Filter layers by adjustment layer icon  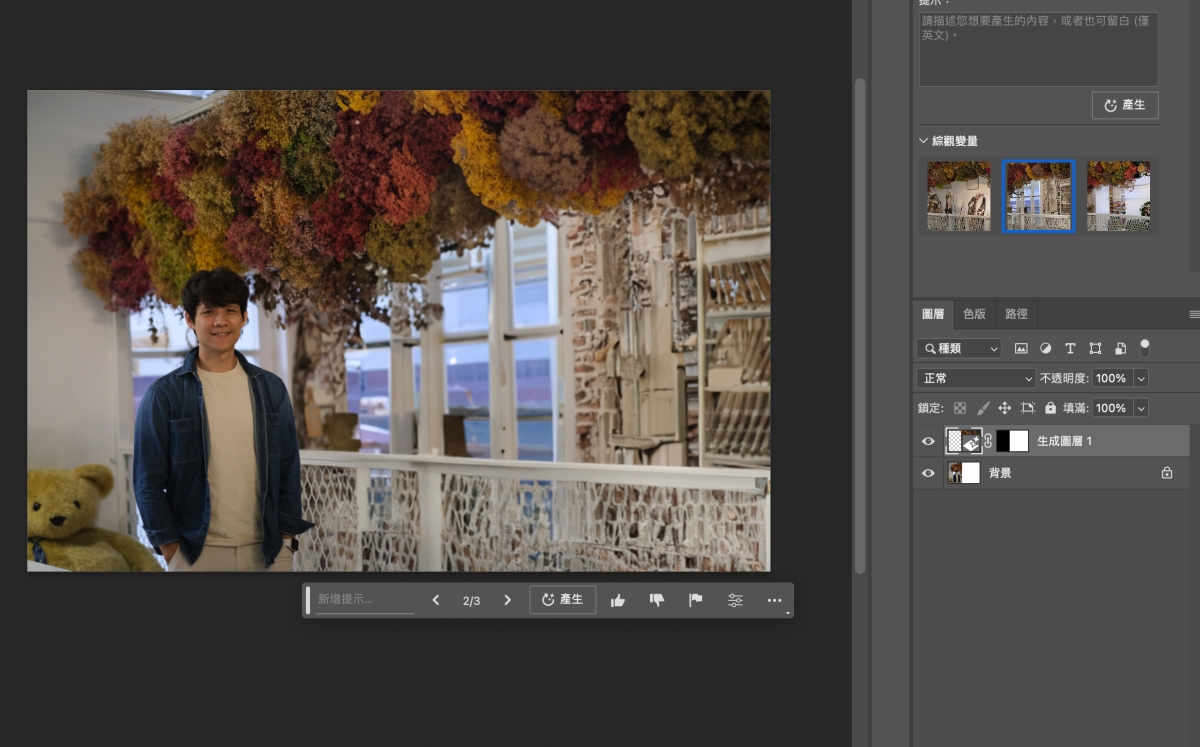pos(1045,349)
